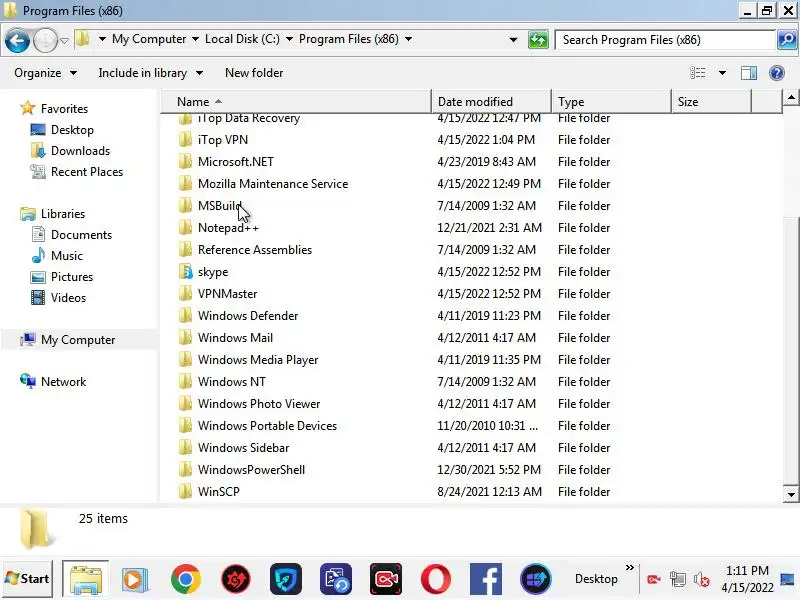Select the Notepad++ folder icon

pos(186,228)
